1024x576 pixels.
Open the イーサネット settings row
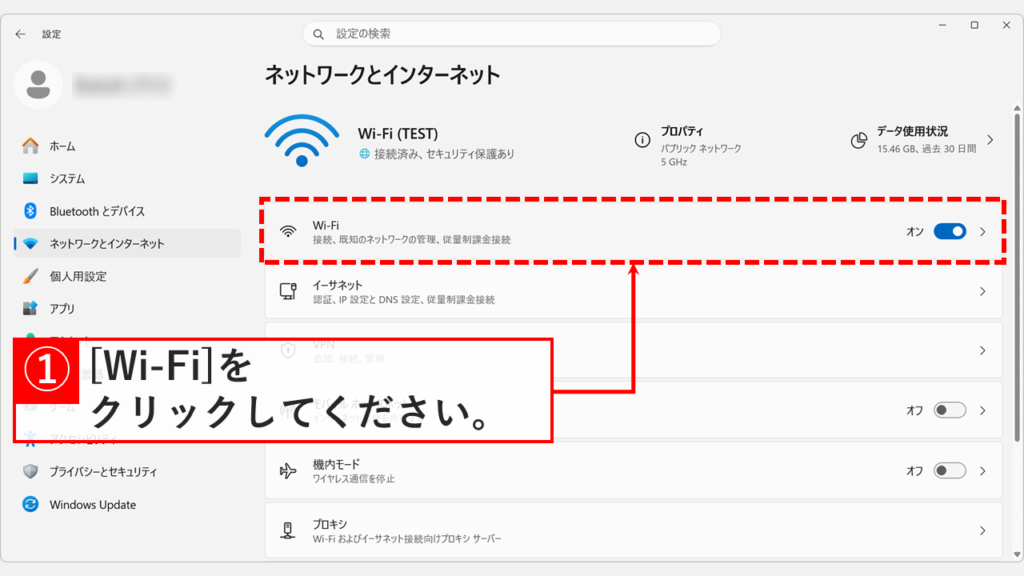(x=633, y=291)
